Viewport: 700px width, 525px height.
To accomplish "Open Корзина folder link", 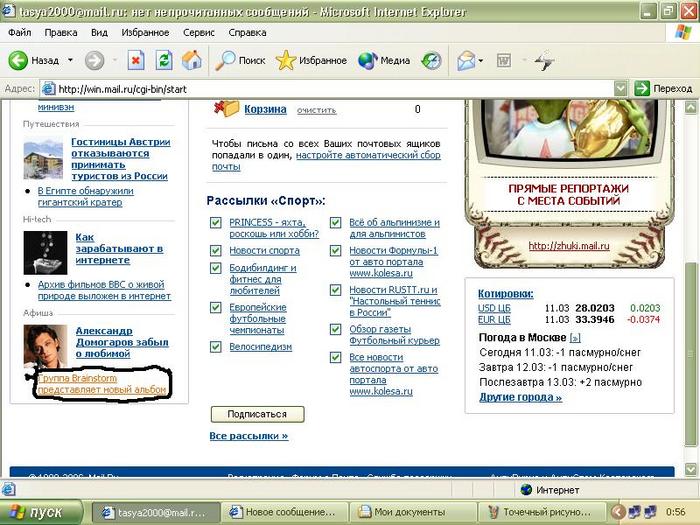I will 265,109.
